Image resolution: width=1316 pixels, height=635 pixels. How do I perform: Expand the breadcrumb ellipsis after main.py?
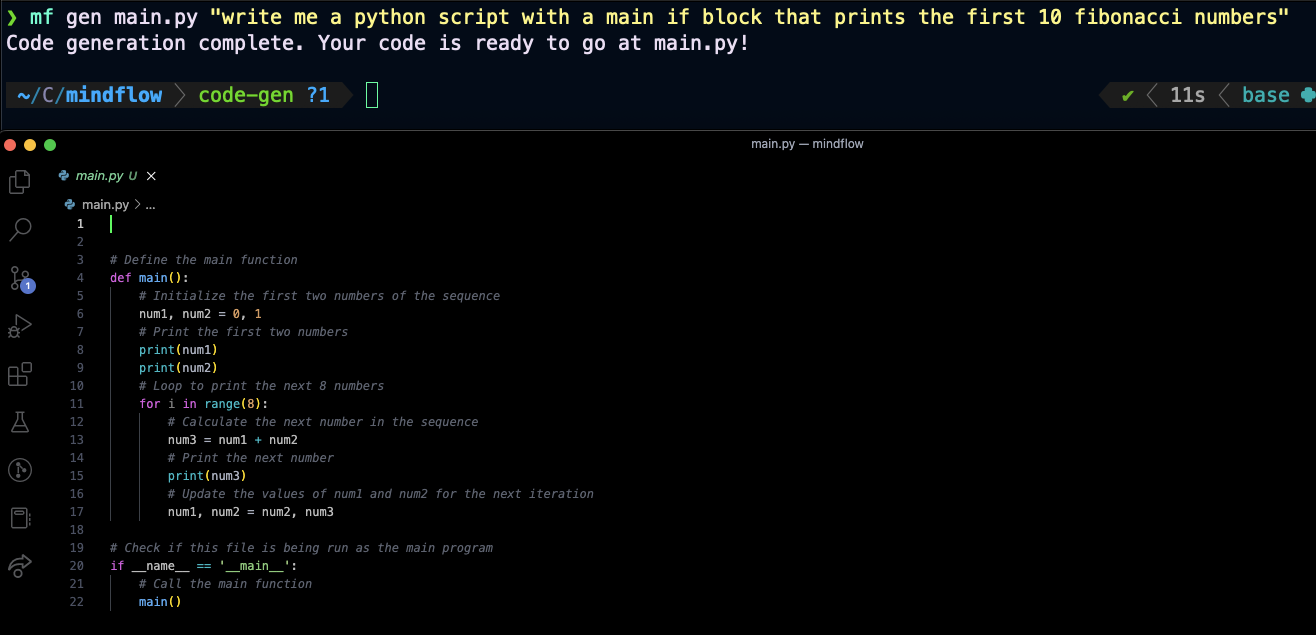pos(150,204)
